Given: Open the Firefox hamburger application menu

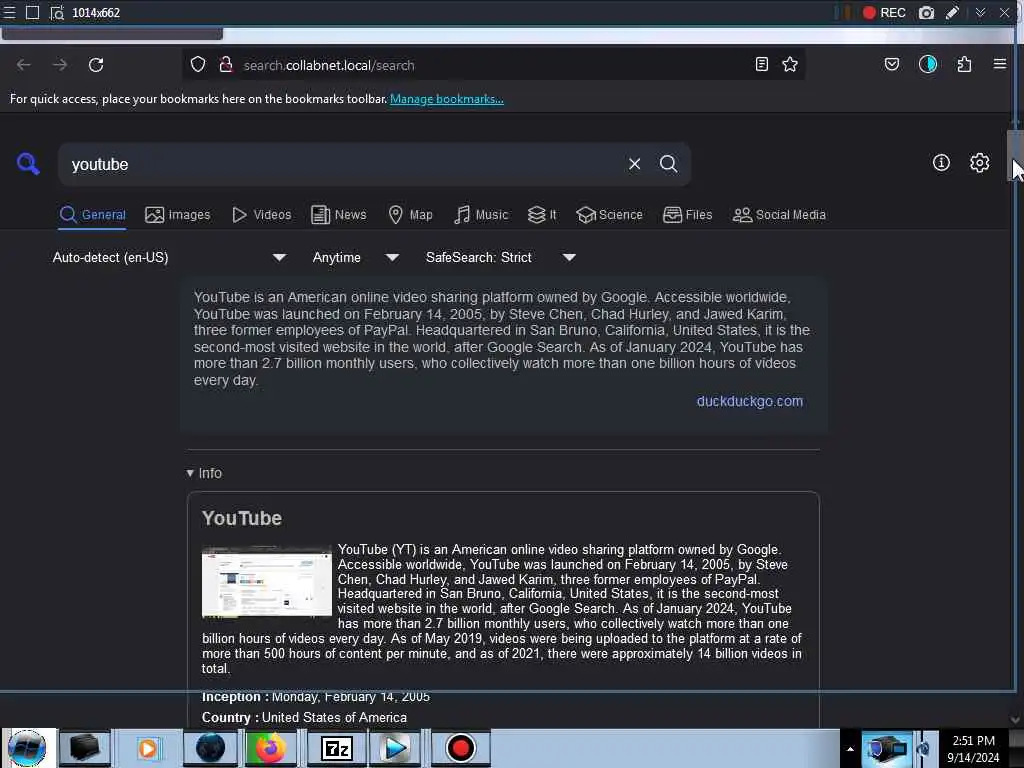Looking at the screenshot, I should coord(1000,64).
